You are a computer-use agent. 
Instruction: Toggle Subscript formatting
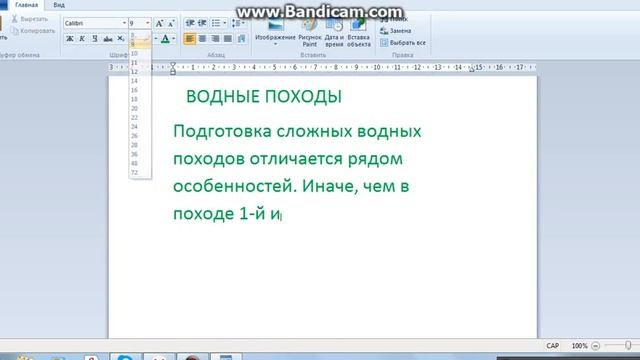121,39
